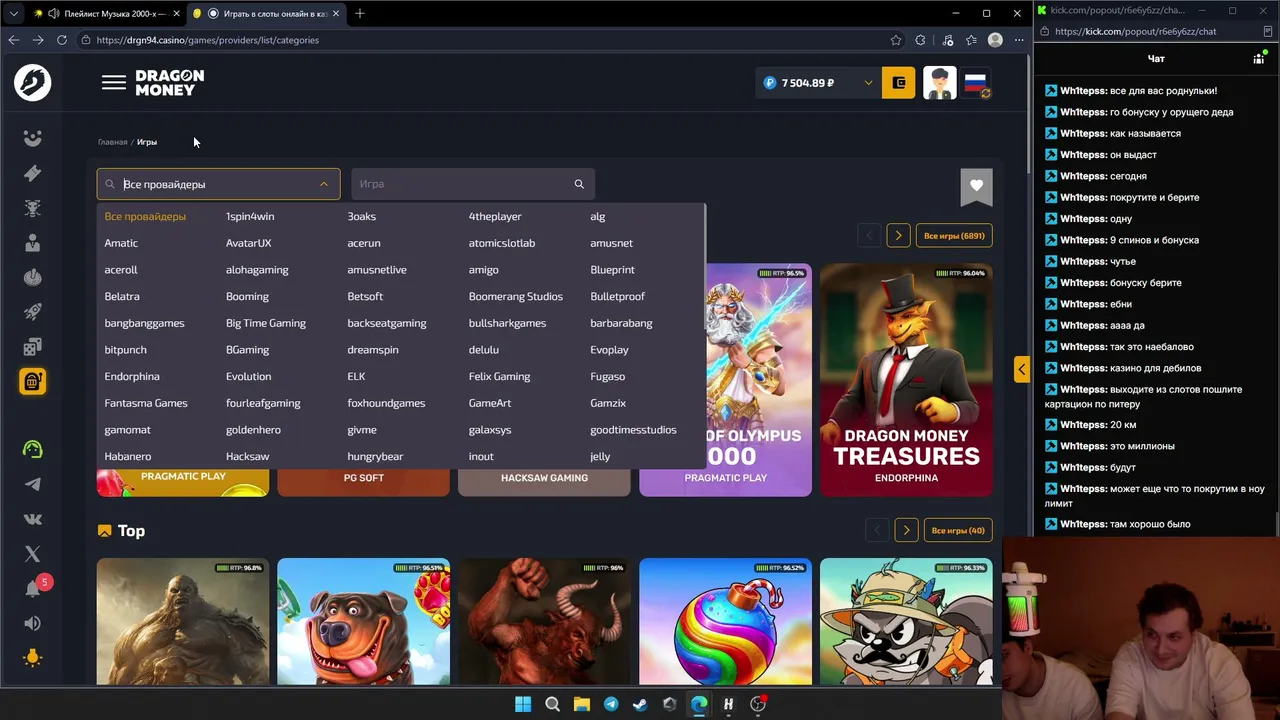Open the Dragon Money Treasures game card
Viewport: 1280px width, 720px height.
tap(906, 380)
